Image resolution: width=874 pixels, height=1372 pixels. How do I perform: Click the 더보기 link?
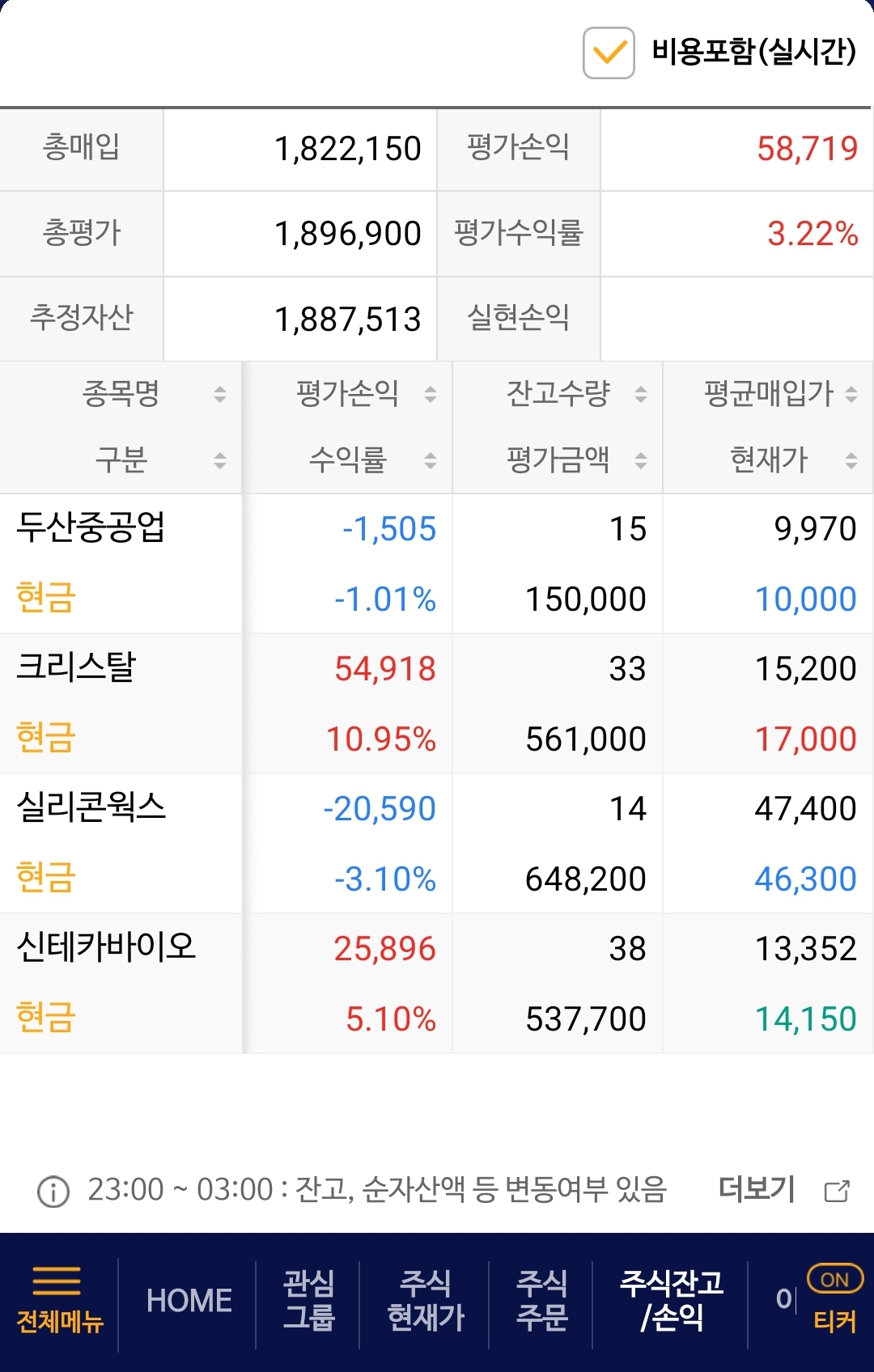pyautogui.click(x=757, y=1189)
